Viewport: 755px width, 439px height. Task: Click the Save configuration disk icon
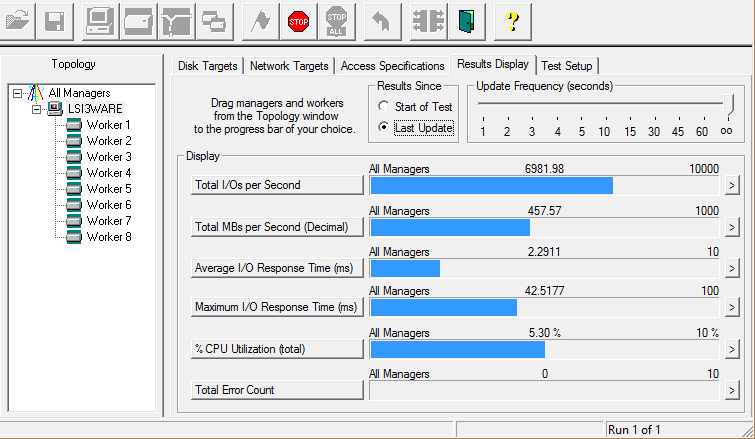tap(56, 20)
